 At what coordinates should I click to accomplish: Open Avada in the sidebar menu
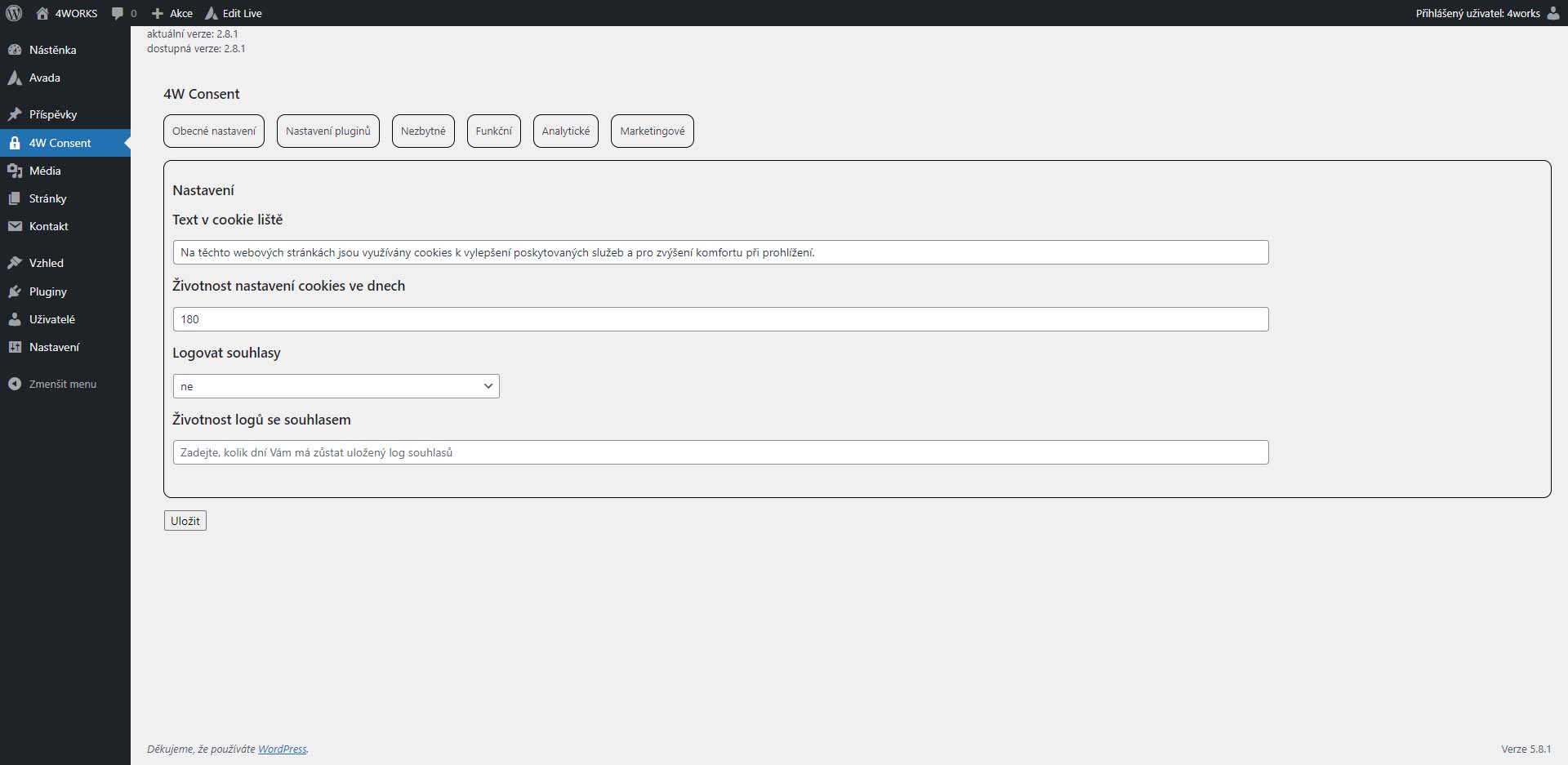click(x=65, y=78)
